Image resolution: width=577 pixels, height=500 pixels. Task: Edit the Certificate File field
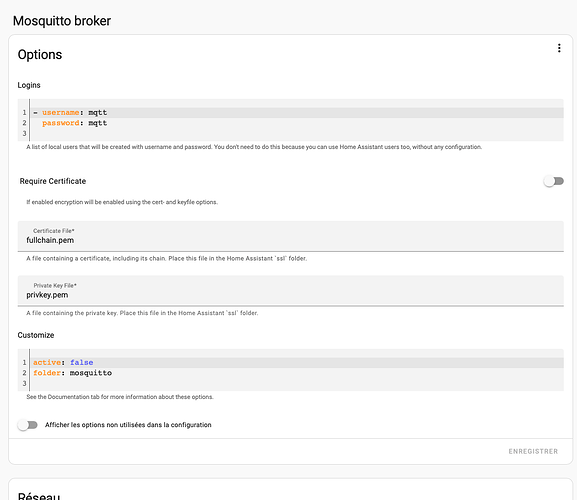[291, 236]
